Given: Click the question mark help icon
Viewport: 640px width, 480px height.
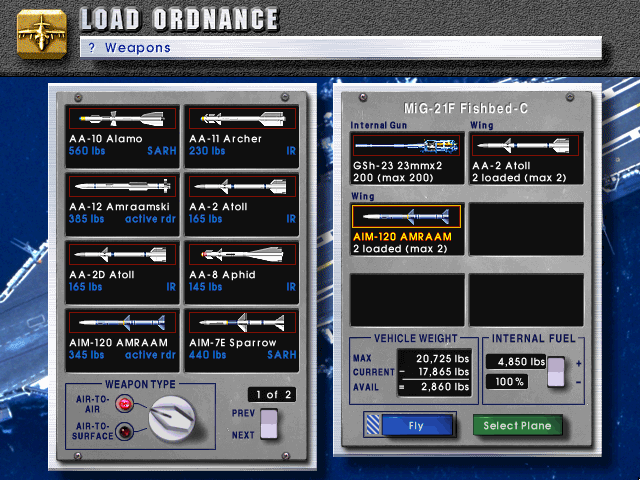Looking at the screenshot, I should [91, 48].
